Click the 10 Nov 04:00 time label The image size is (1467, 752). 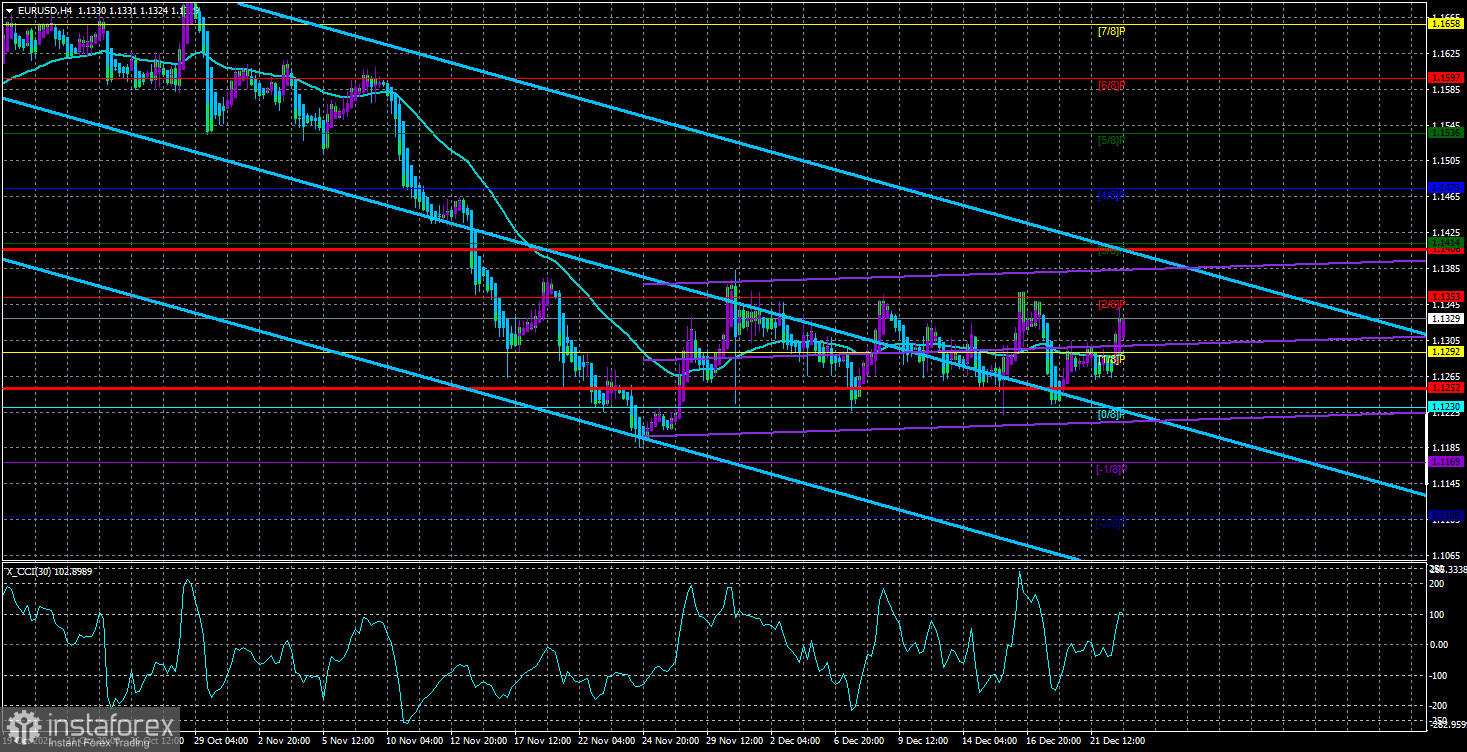(416, 741)
